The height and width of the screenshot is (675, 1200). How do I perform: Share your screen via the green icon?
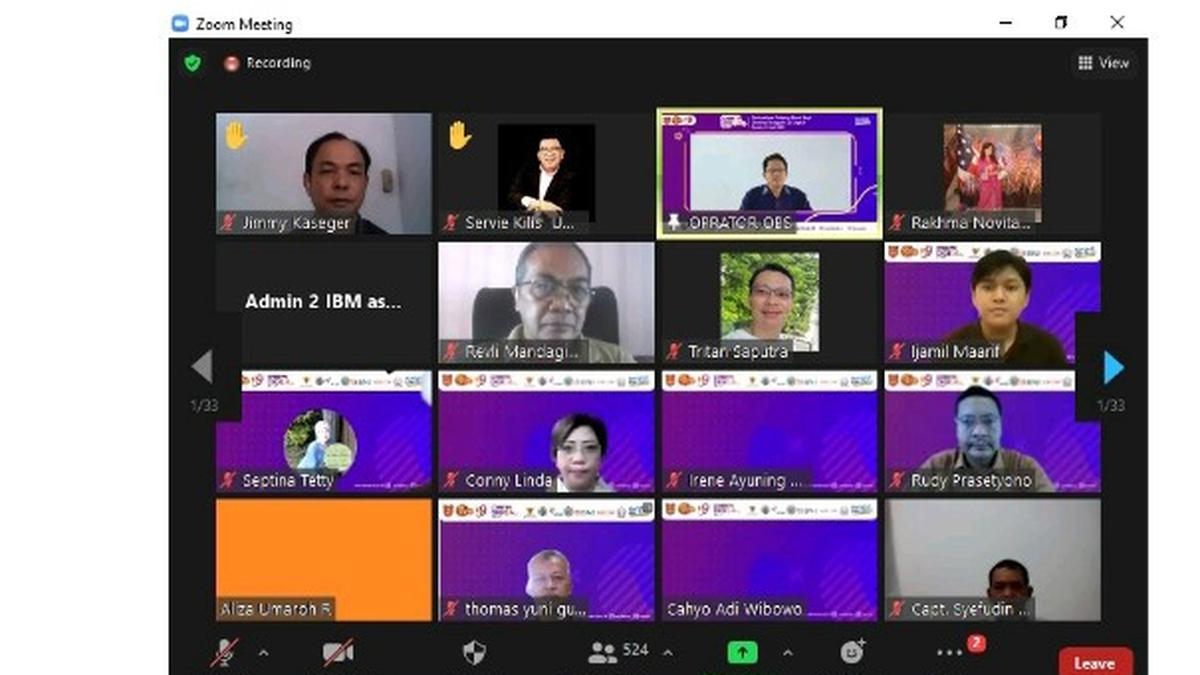(742, 651)
